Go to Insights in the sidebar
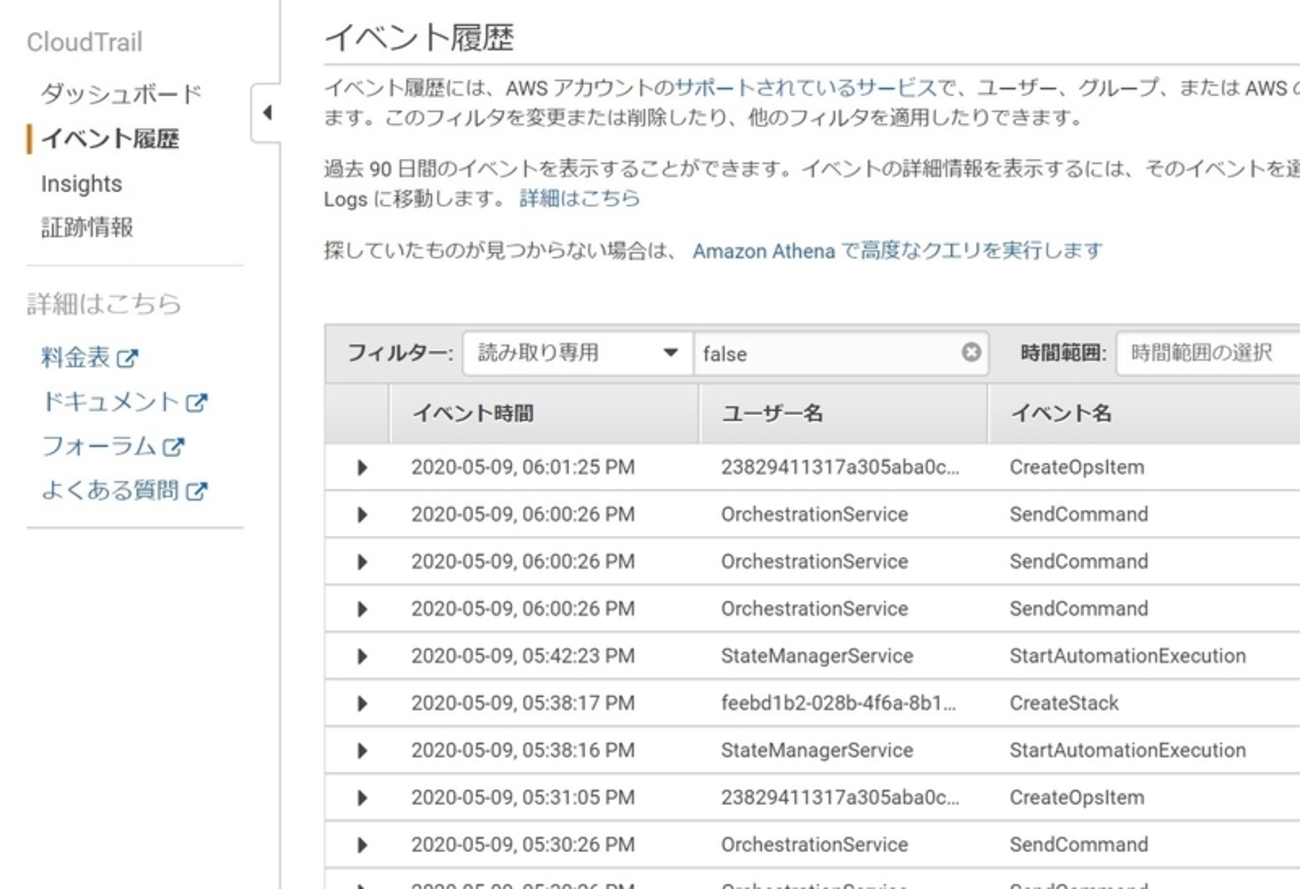 (x=81, y=184)
